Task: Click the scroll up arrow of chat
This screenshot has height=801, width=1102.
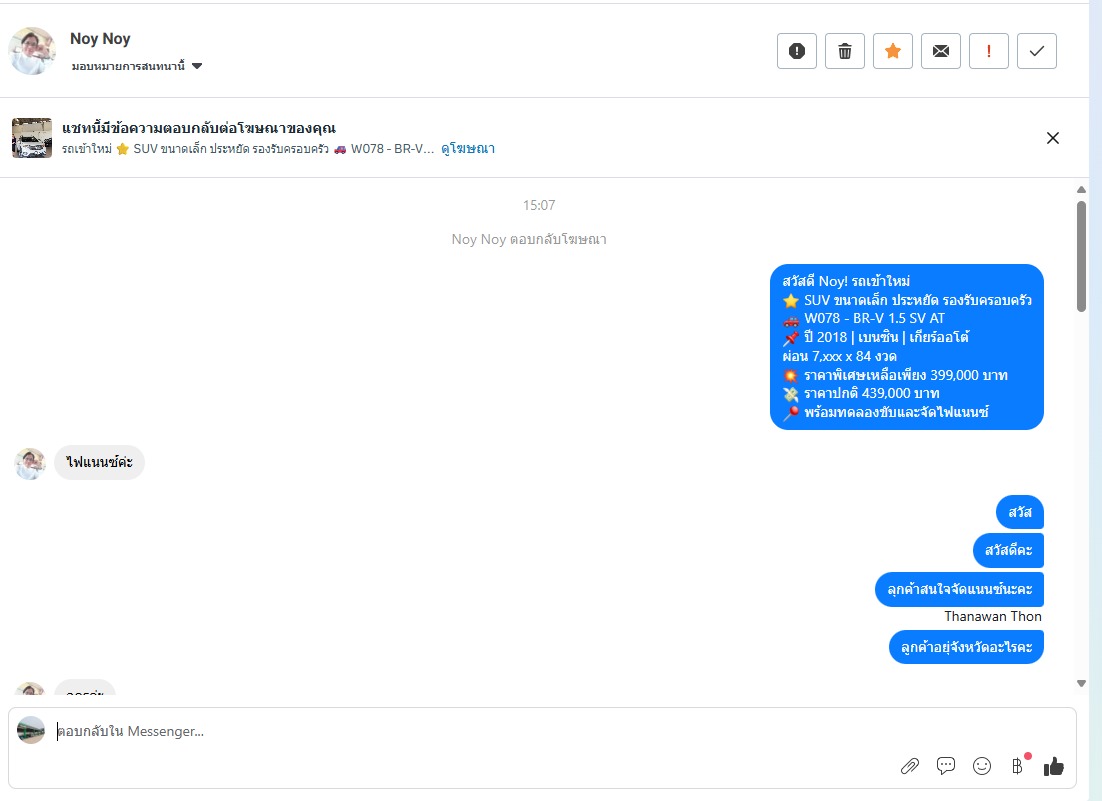Action: click(1082, 190)
